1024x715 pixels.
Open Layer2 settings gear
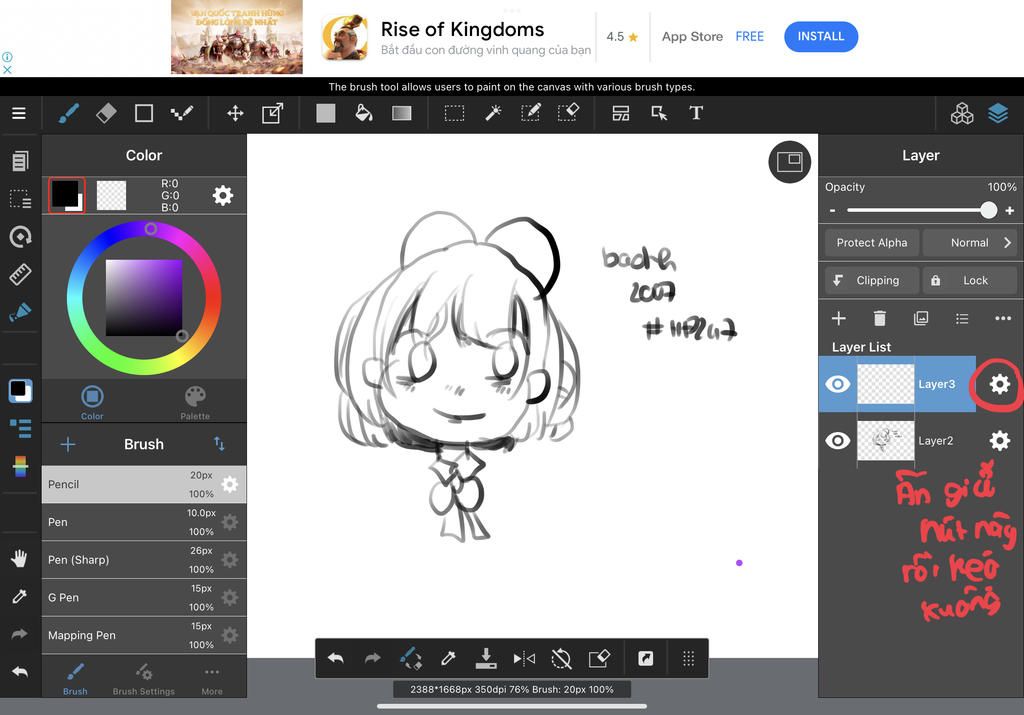click(1000, 441)
